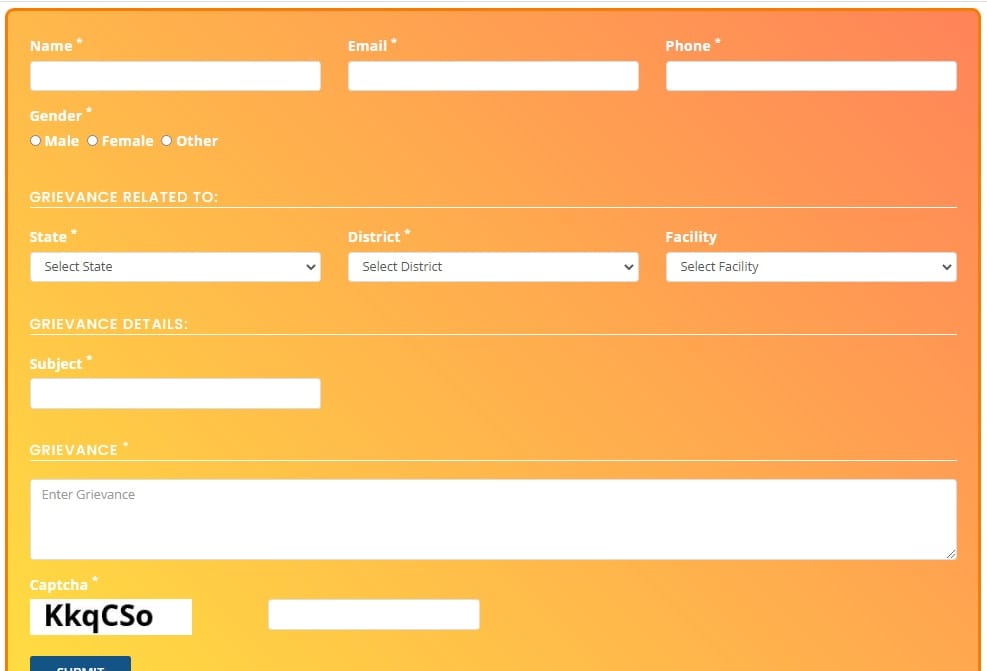Click the Gender field label
This screenshot has width=987, height=671.
tap(56, 116)
